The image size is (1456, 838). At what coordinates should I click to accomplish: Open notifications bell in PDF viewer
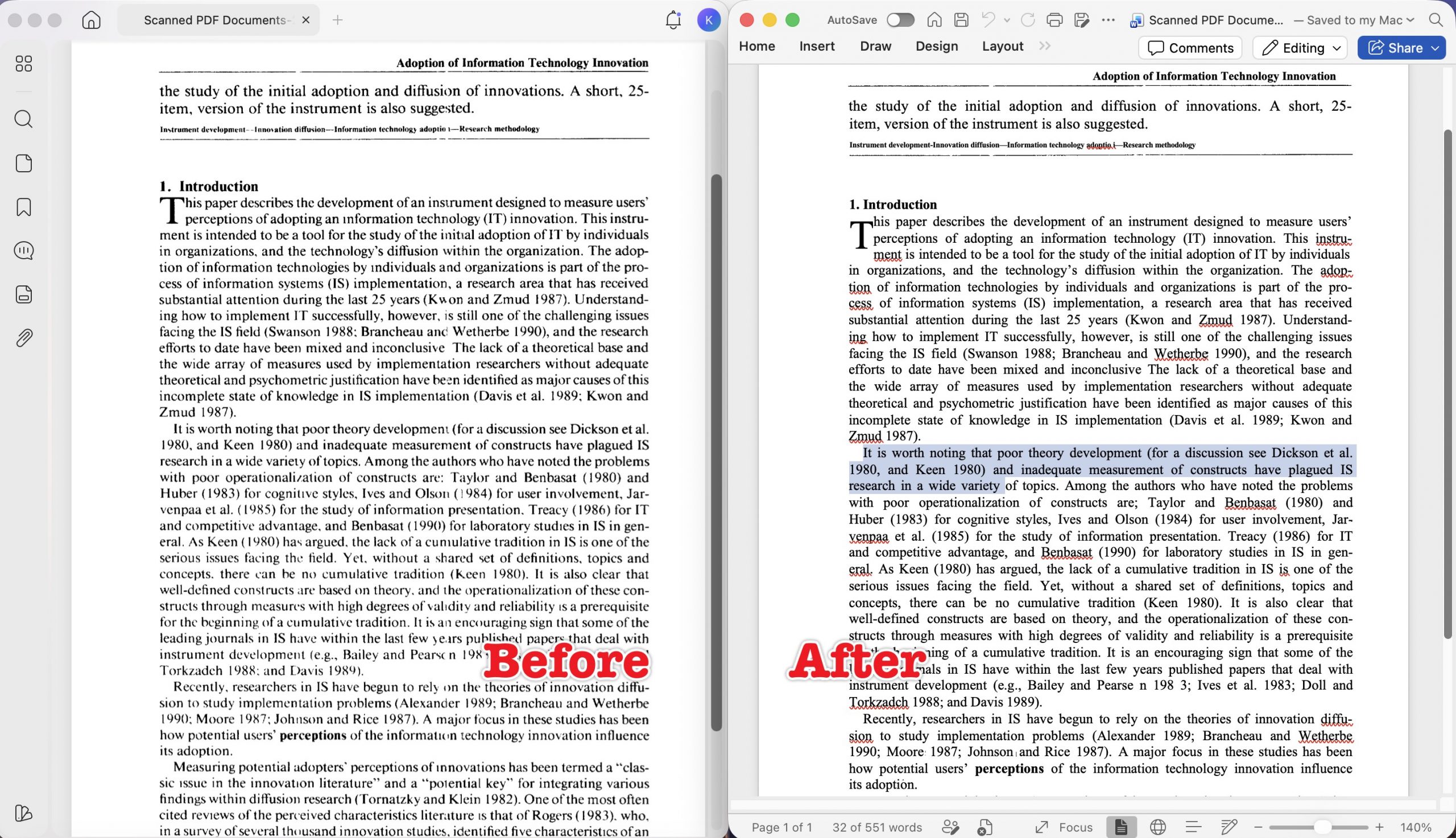point(673,20)
